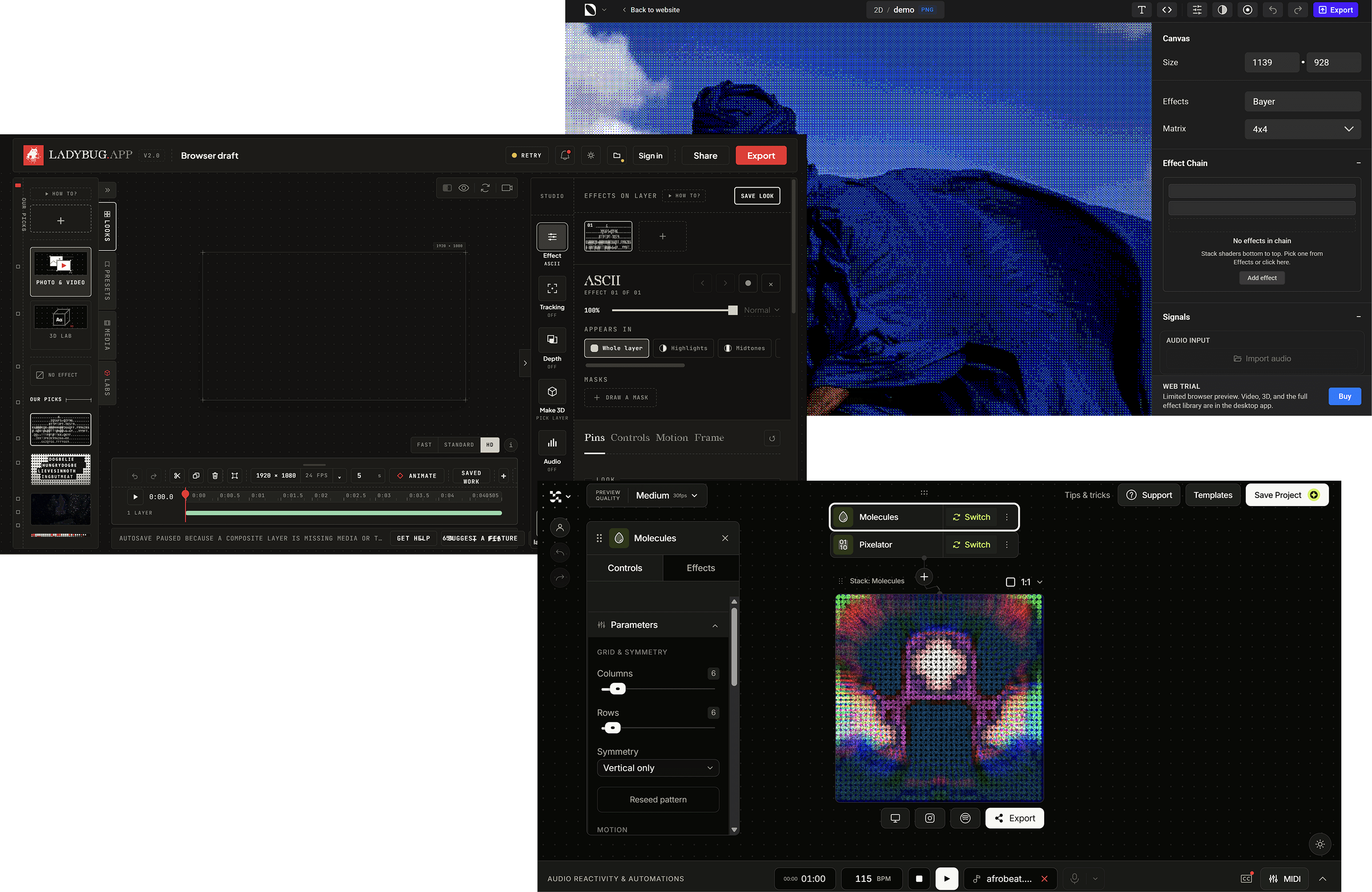Screen dimensions: 1372x892
Task: Open the Matrix 4x4 dropdown
Action: (1303, 129)
